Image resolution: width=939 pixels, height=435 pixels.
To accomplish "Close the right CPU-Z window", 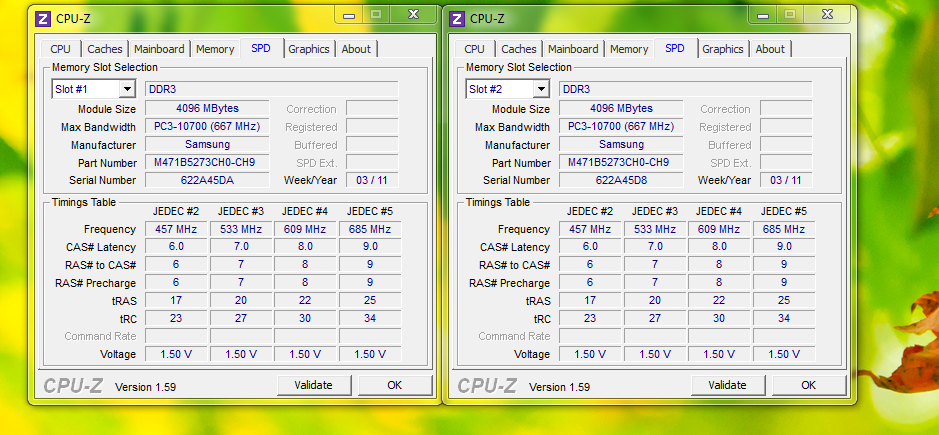I will coord(827,14).
